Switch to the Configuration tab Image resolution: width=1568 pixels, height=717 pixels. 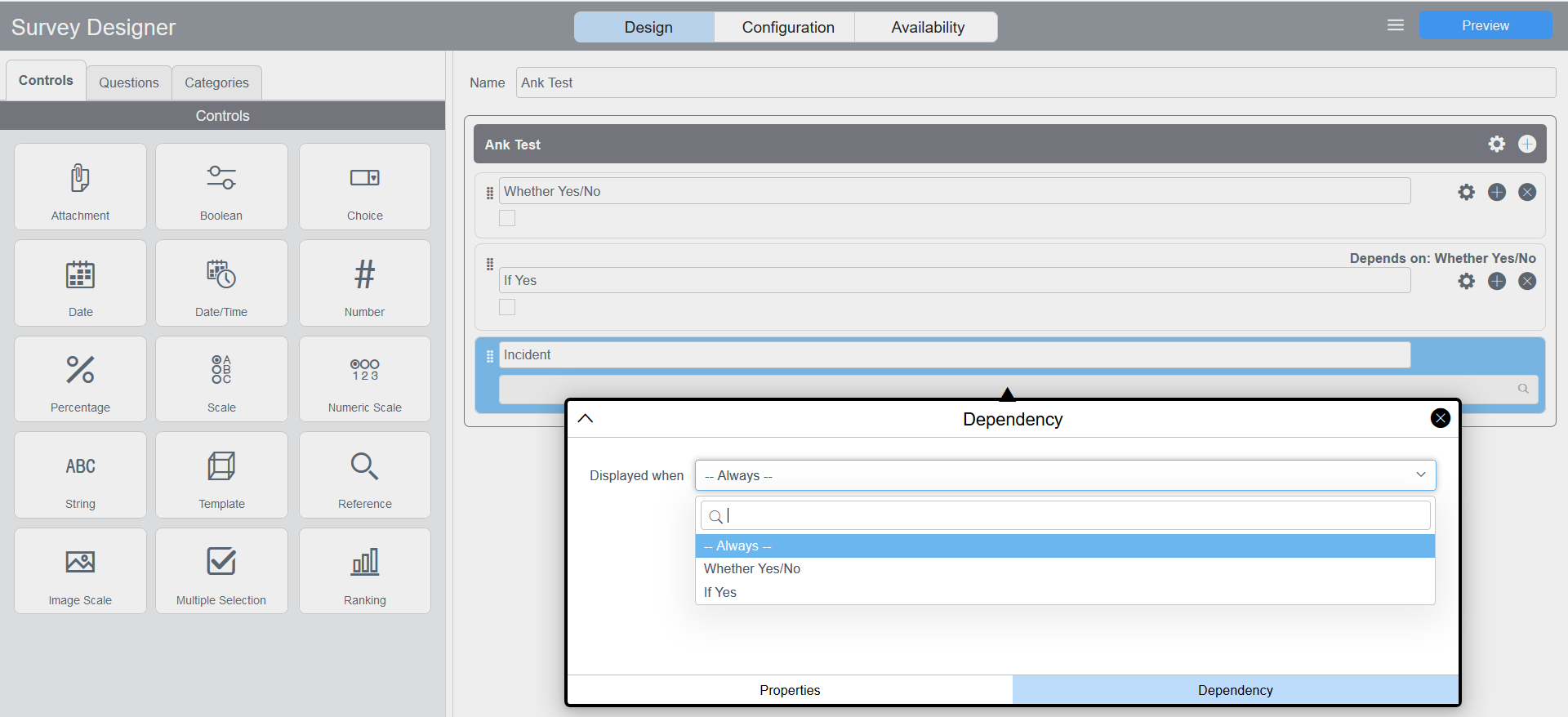(784, 27)
